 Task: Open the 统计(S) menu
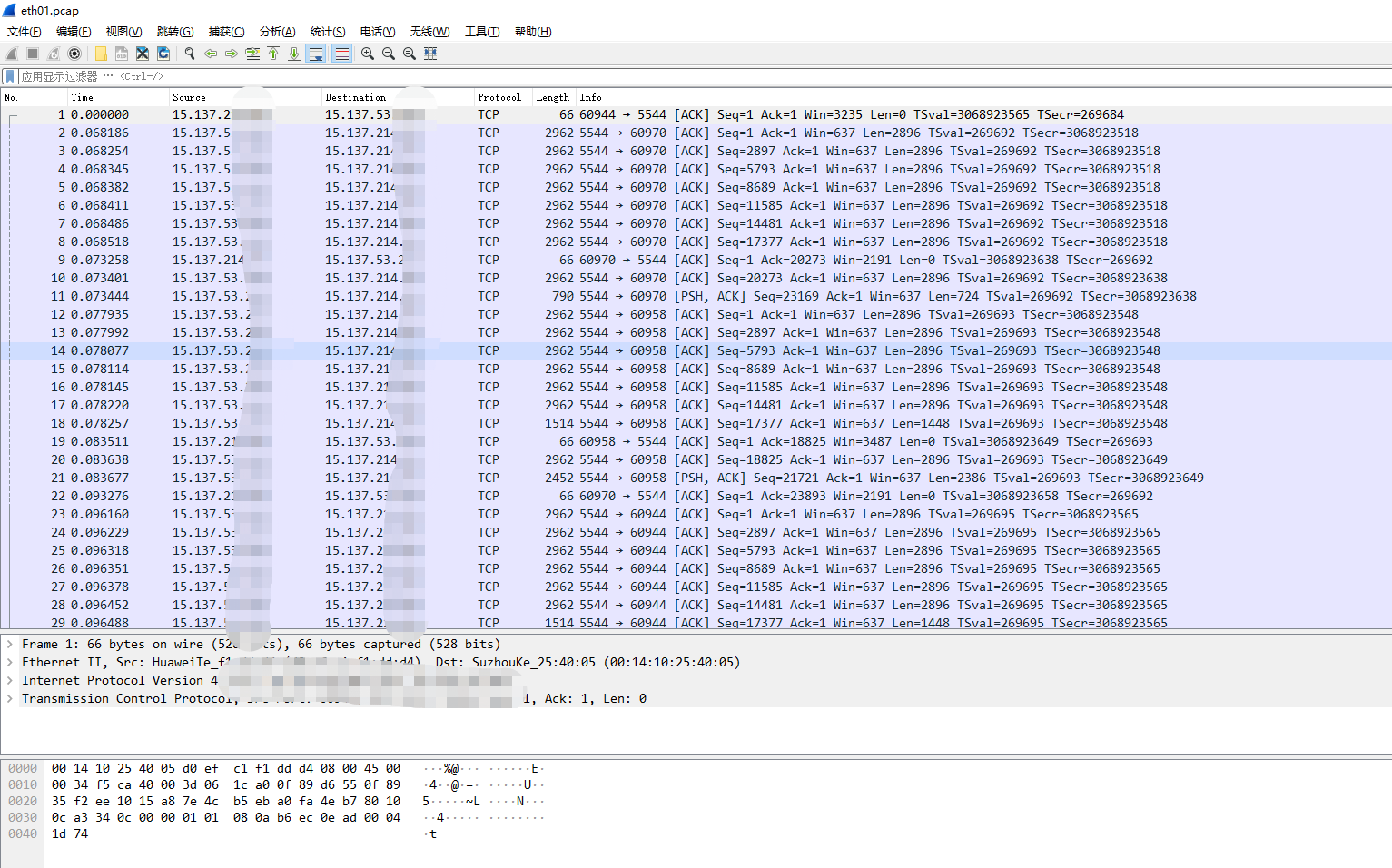(328, 32)
